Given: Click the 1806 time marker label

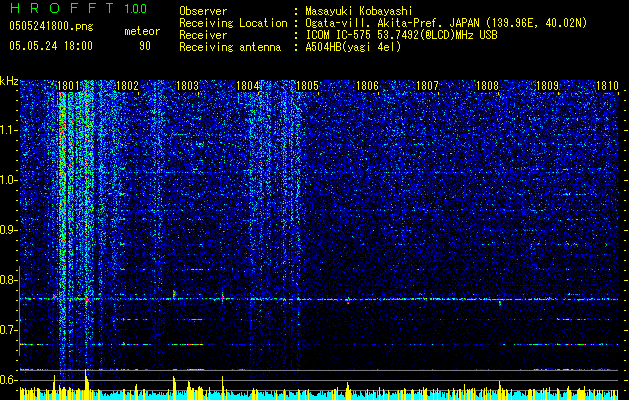Looking at the screenshot, I should click(367, 85).
